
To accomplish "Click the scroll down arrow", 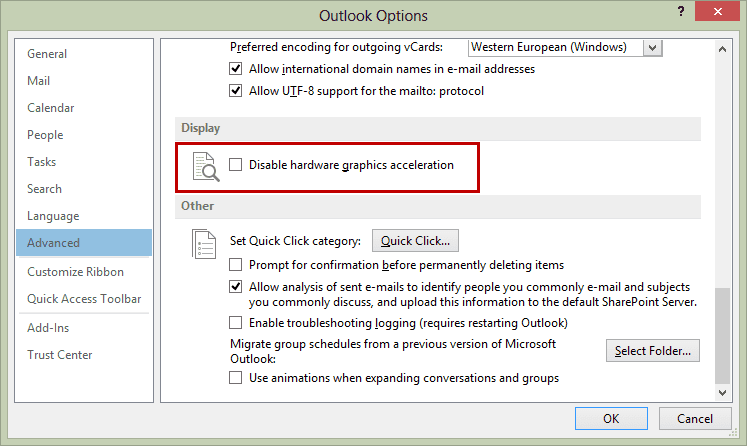I will point(722,393).
